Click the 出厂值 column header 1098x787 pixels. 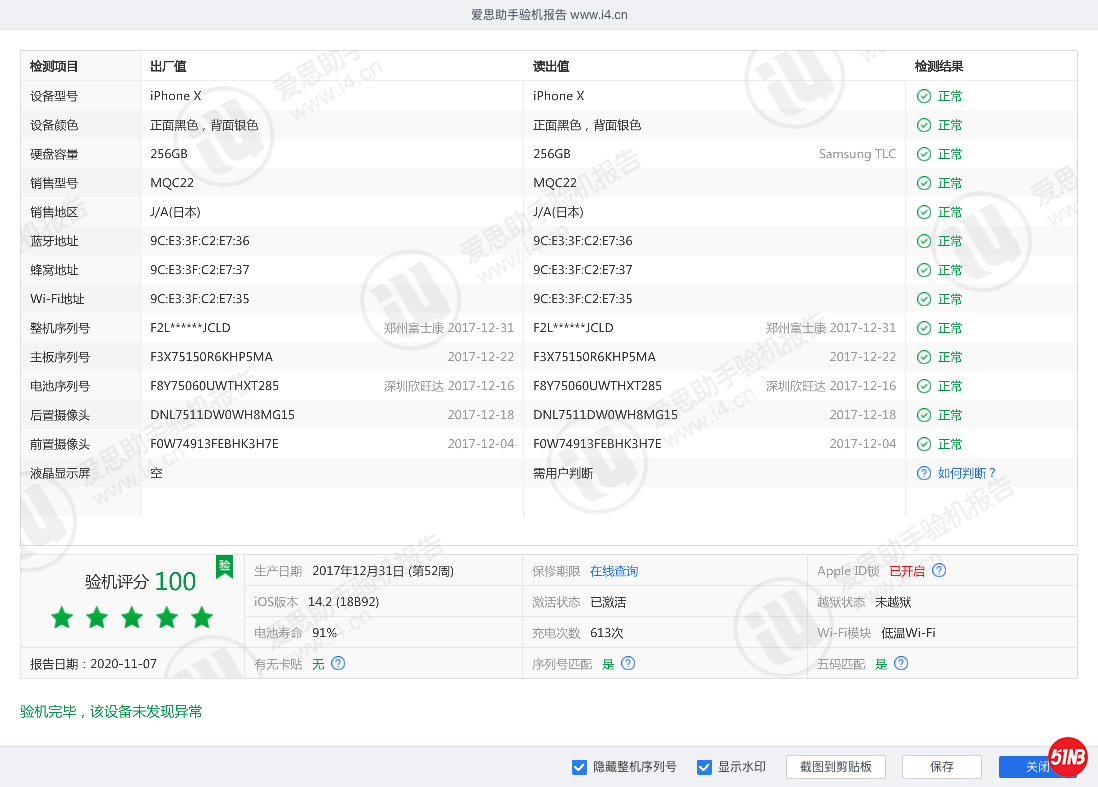click(x=168, y=67)
